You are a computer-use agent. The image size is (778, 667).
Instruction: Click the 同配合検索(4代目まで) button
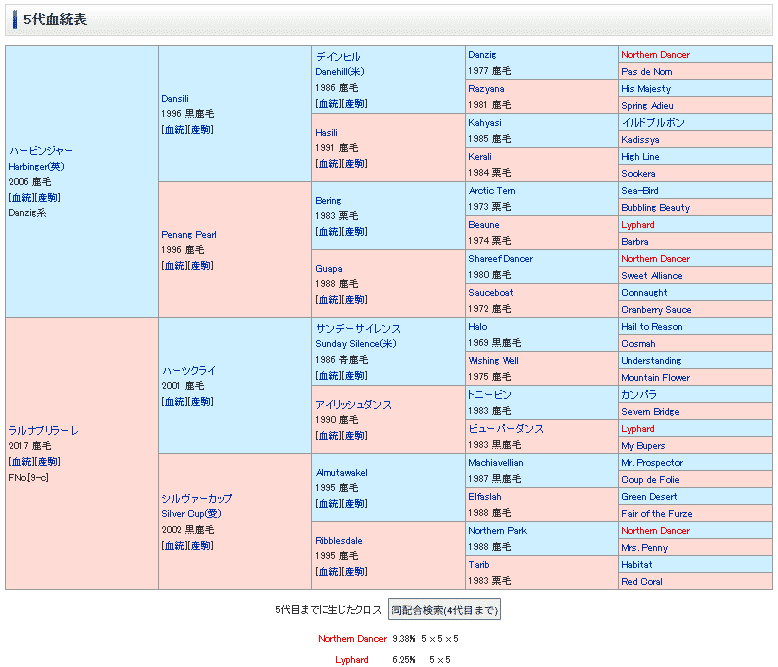point(444,609)
